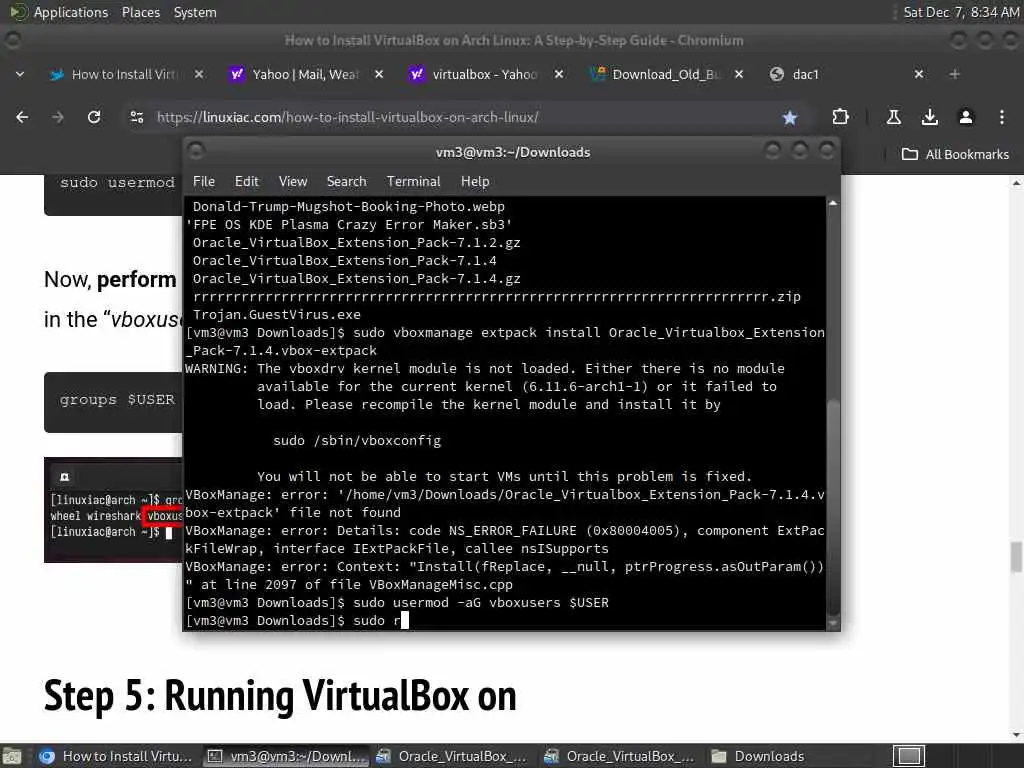Open terminal File menu
The height and width of the screenshot is (768, 1024).
pos(204,182)
